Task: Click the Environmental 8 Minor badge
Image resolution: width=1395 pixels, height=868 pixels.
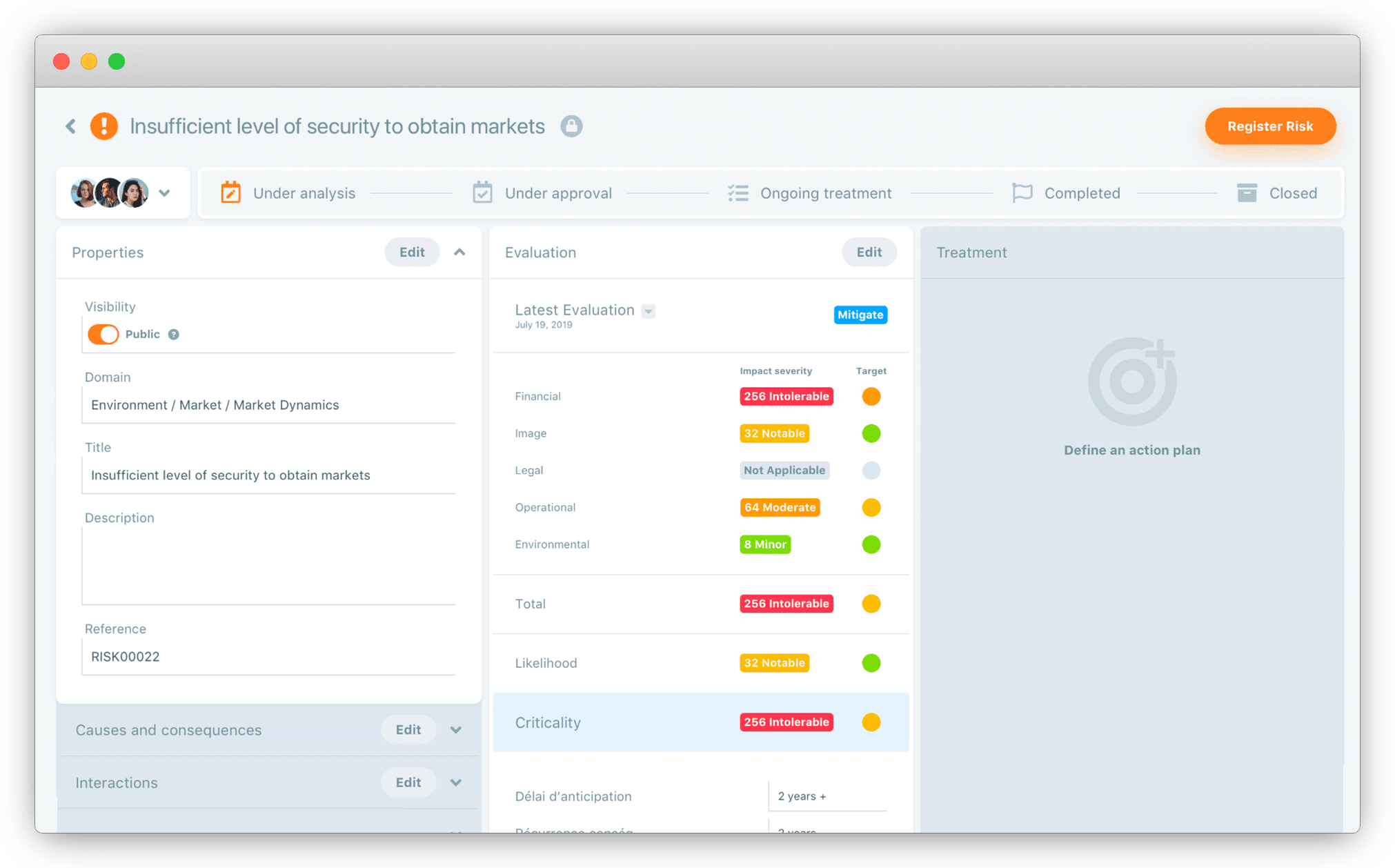Action: [765, 544]
